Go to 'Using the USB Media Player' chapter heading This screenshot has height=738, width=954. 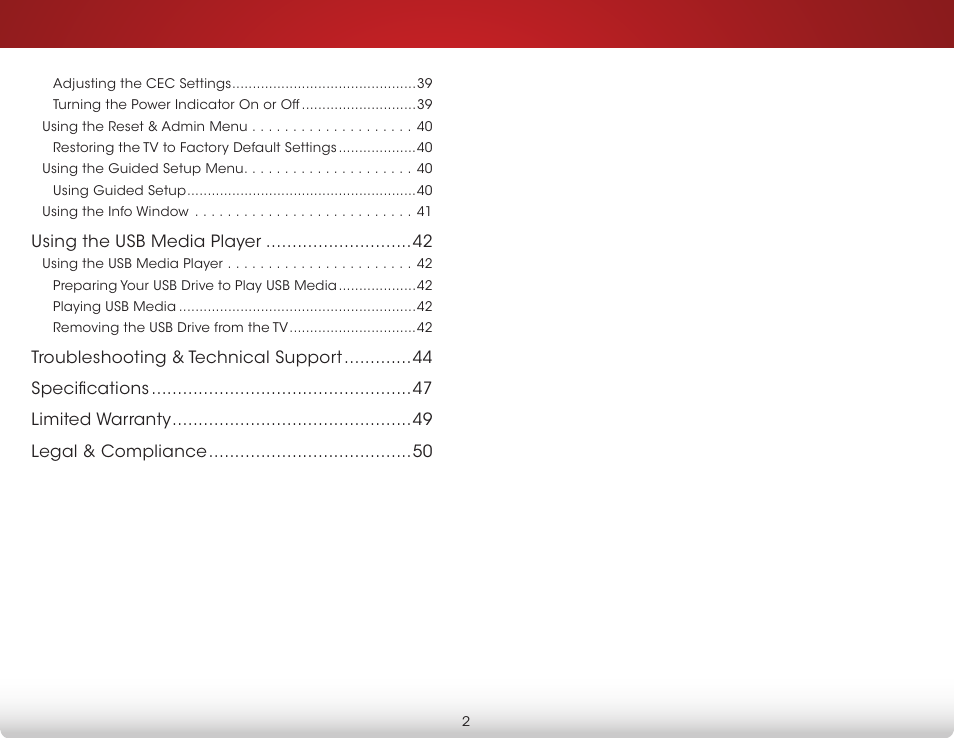(x=232, y=241)
